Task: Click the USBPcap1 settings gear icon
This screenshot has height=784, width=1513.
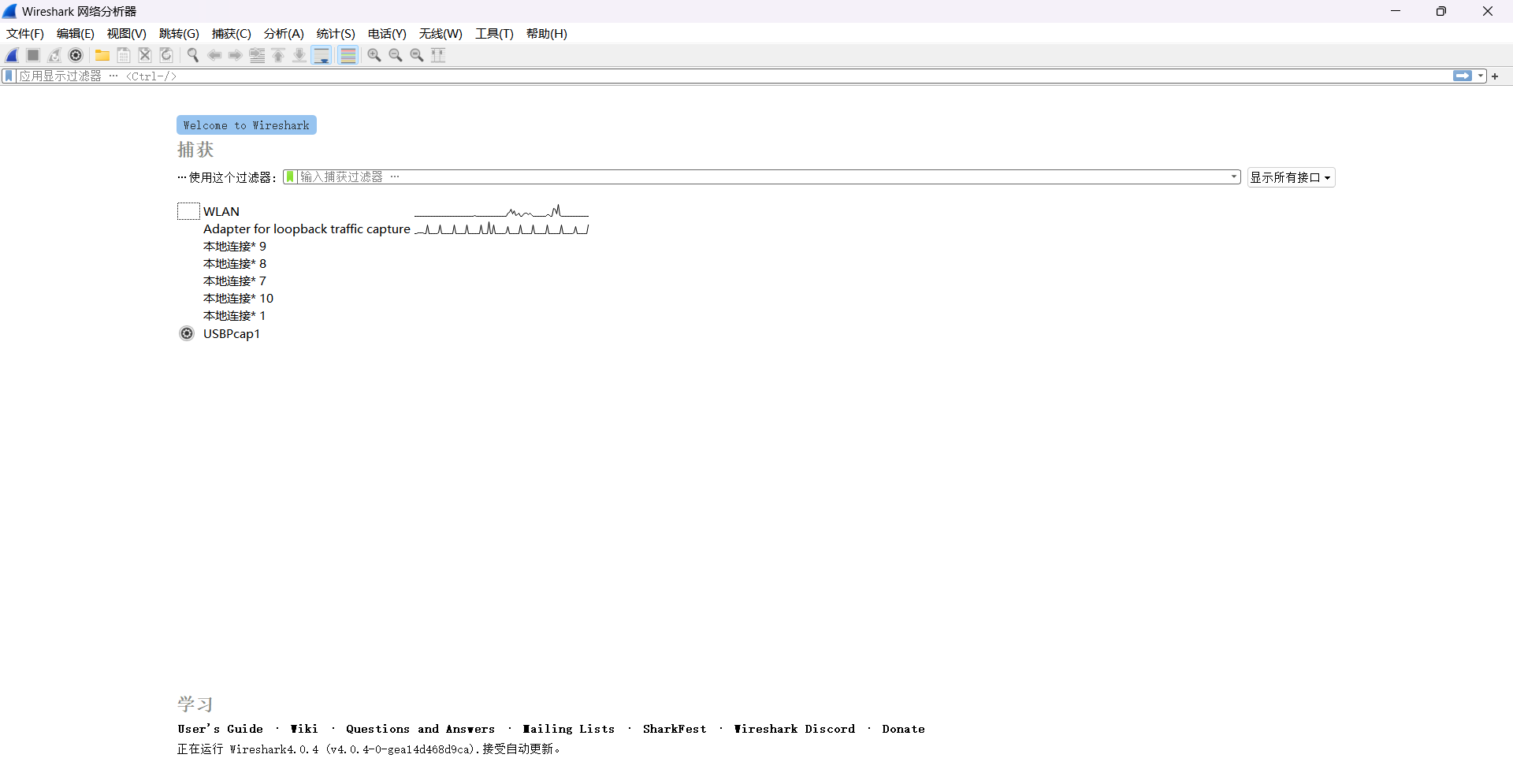Action: (x=187, y=333)
